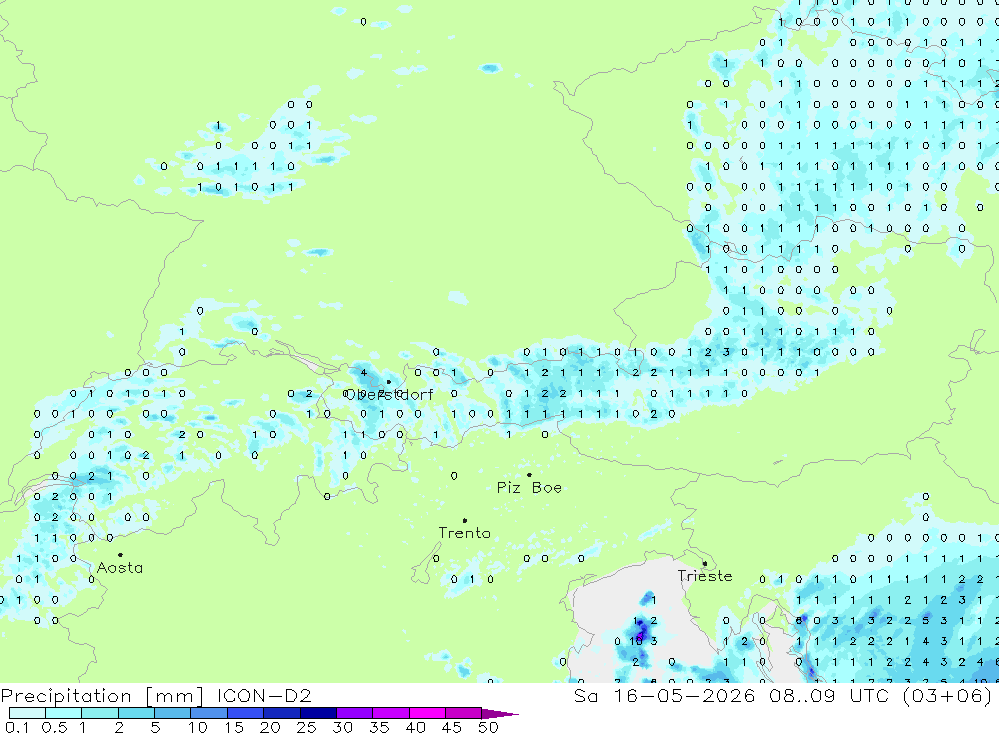1000x733 pixels.
Task: Click the legend value 50
Action: tap(489, 727)
